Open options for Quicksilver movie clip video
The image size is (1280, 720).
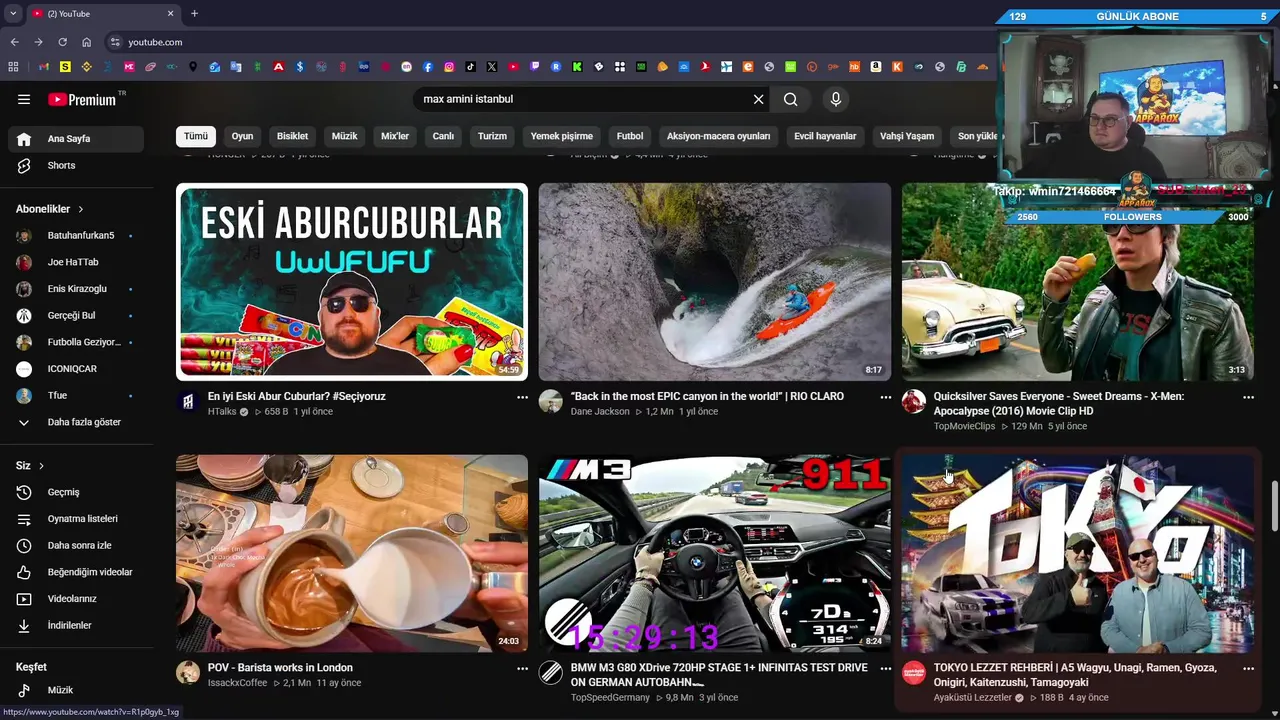[x=1248, y=397]
